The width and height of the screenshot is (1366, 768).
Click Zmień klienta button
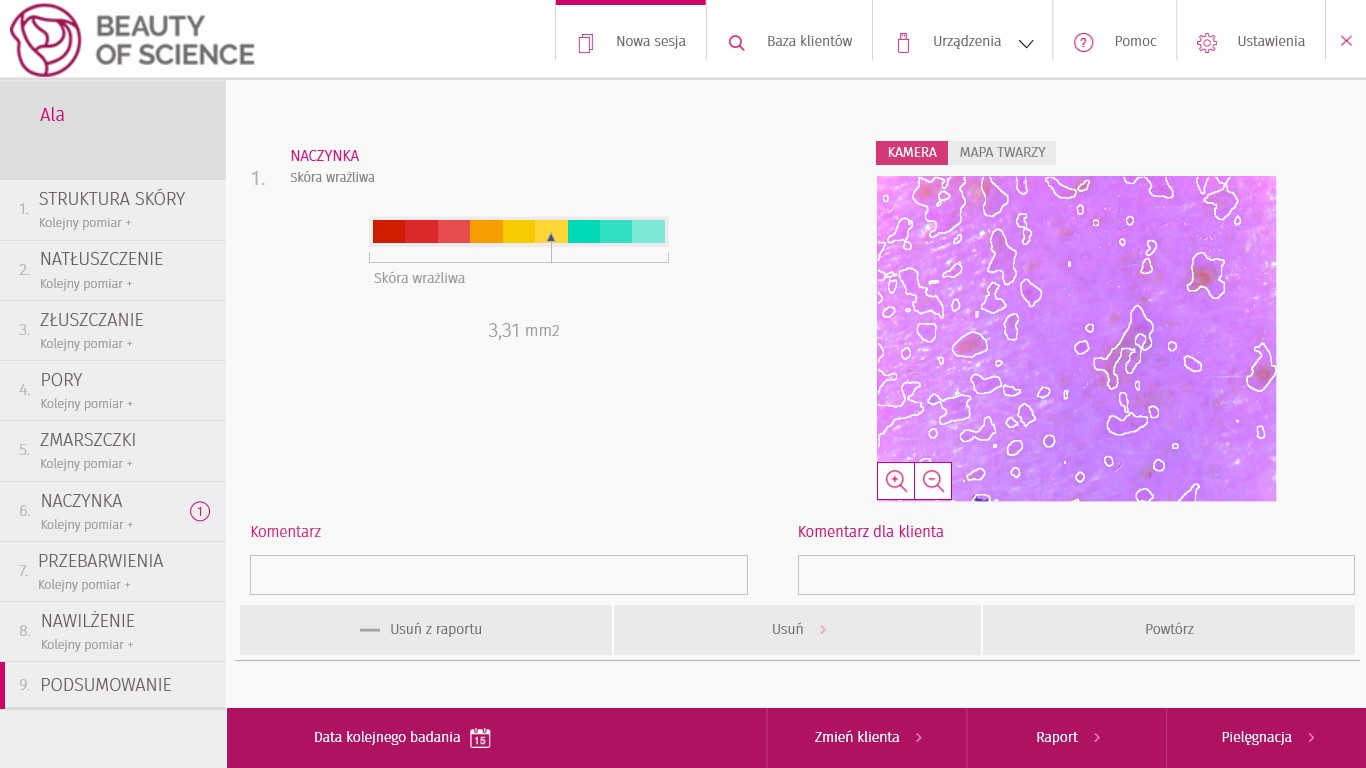click(867, 738)
